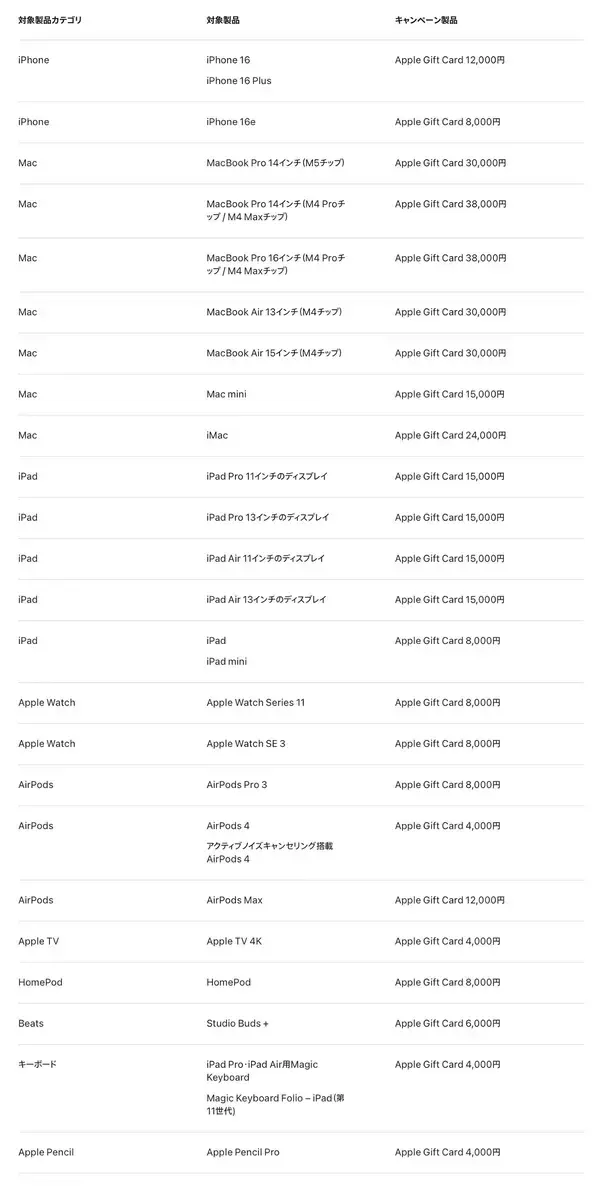This screenshot has height=1191, width=600.
Task: Click the iPad mini product name
Action: [x=226, y=662]
